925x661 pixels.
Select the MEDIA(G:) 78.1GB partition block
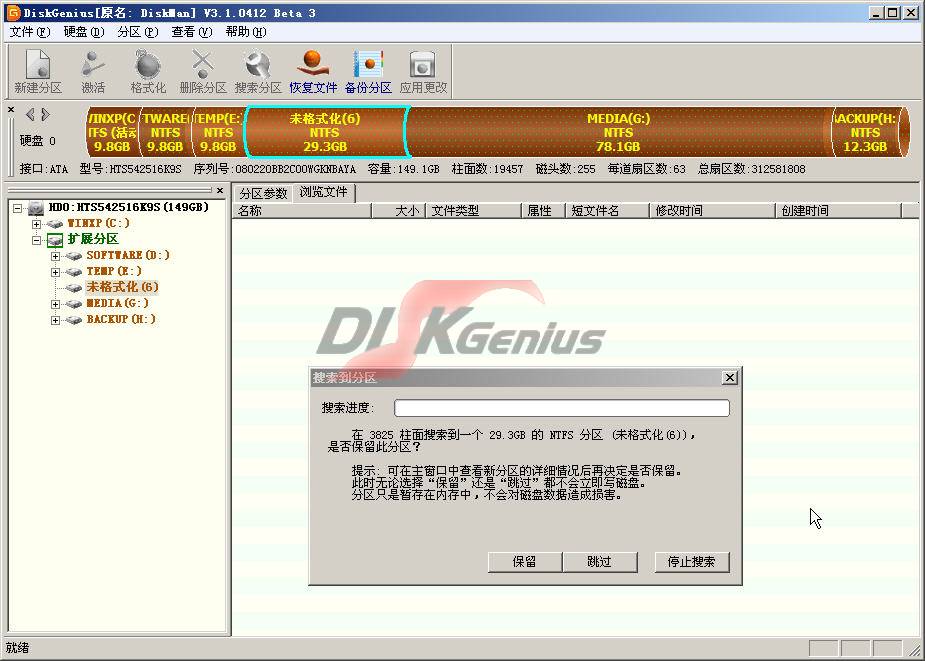click(x=618, y=132)
